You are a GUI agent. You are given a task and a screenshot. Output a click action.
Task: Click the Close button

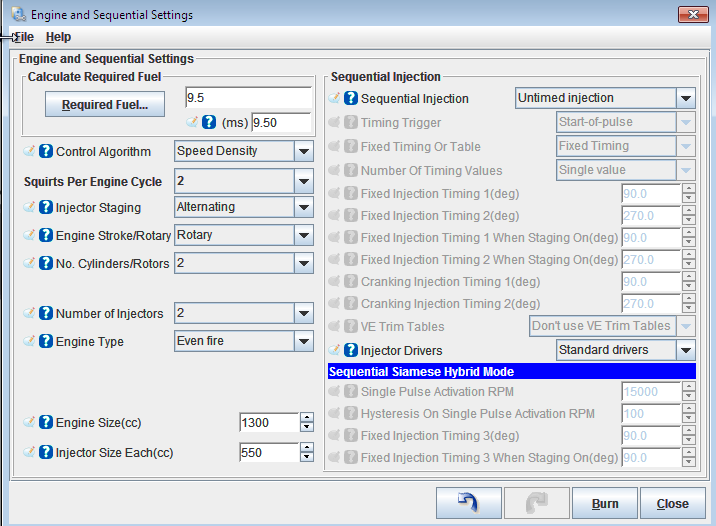pos(673,503)
